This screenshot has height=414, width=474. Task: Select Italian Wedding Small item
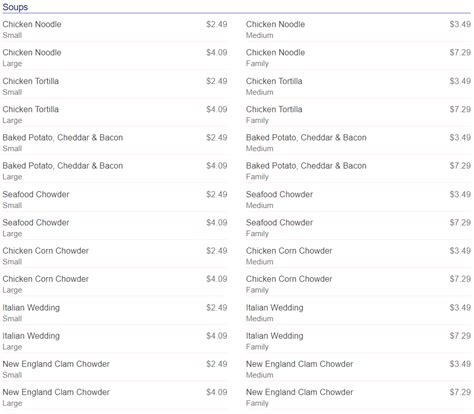click(x=115, y=313)
